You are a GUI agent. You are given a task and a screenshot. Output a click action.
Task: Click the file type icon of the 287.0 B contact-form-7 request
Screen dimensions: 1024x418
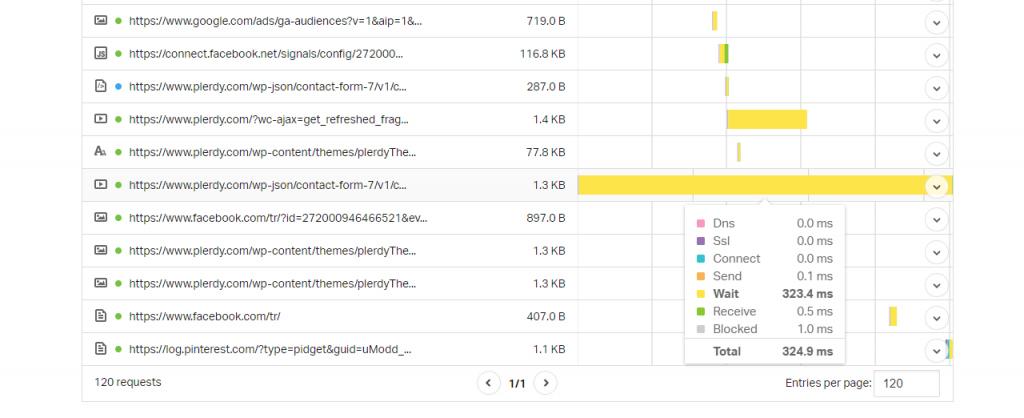tap(100, 86)
